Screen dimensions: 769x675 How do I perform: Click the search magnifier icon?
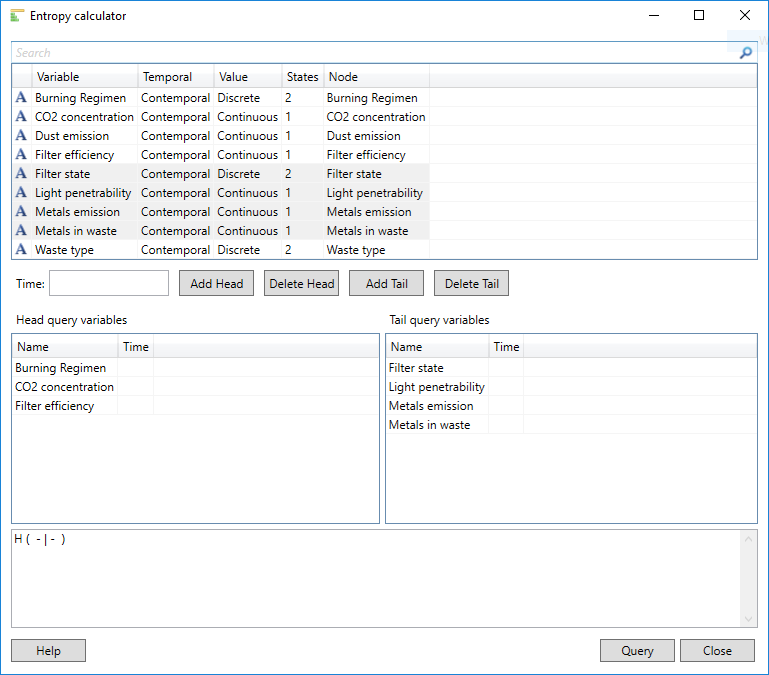745,53
